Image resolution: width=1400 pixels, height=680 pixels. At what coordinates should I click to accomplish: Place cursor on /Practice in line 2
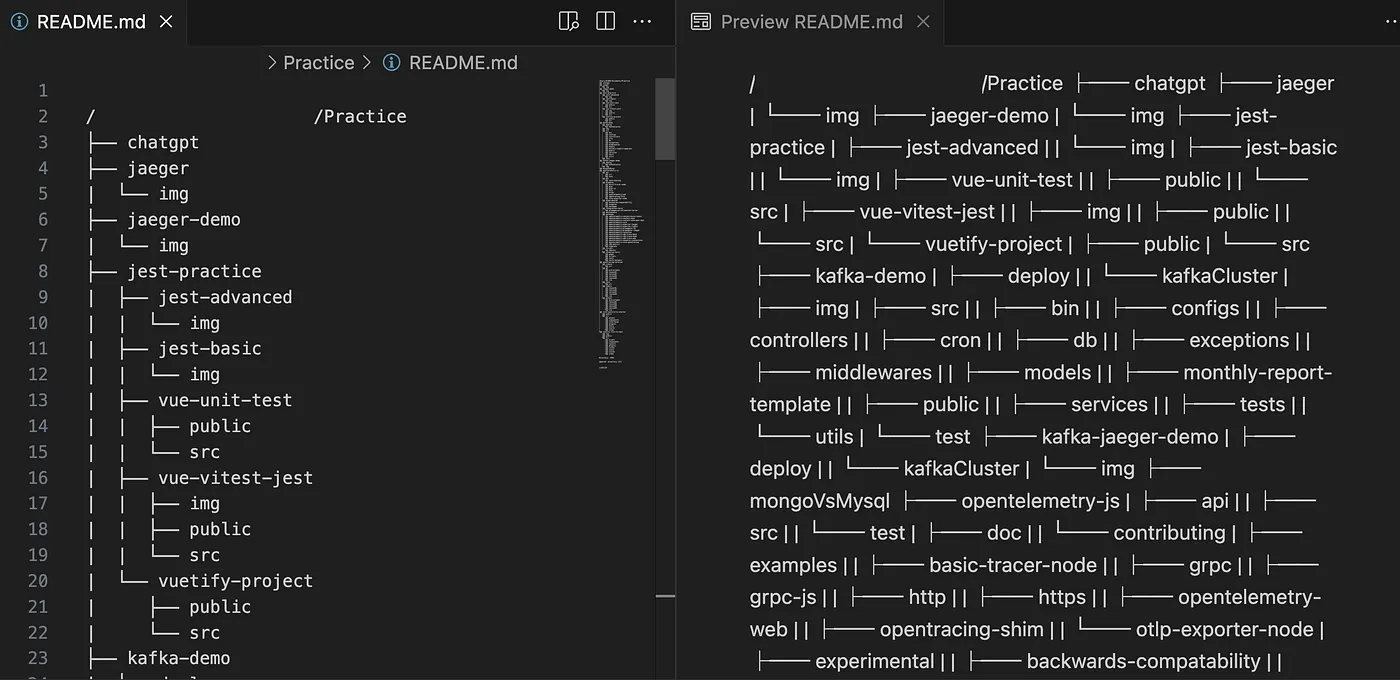coord(360,116)
